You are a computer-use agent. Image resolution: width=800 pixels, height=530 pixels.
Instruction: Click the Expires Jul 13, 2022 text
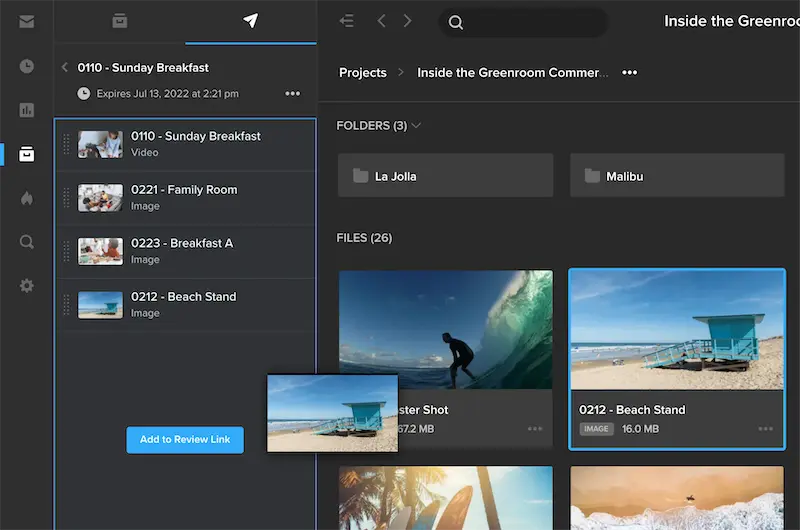tap(167, 93)
